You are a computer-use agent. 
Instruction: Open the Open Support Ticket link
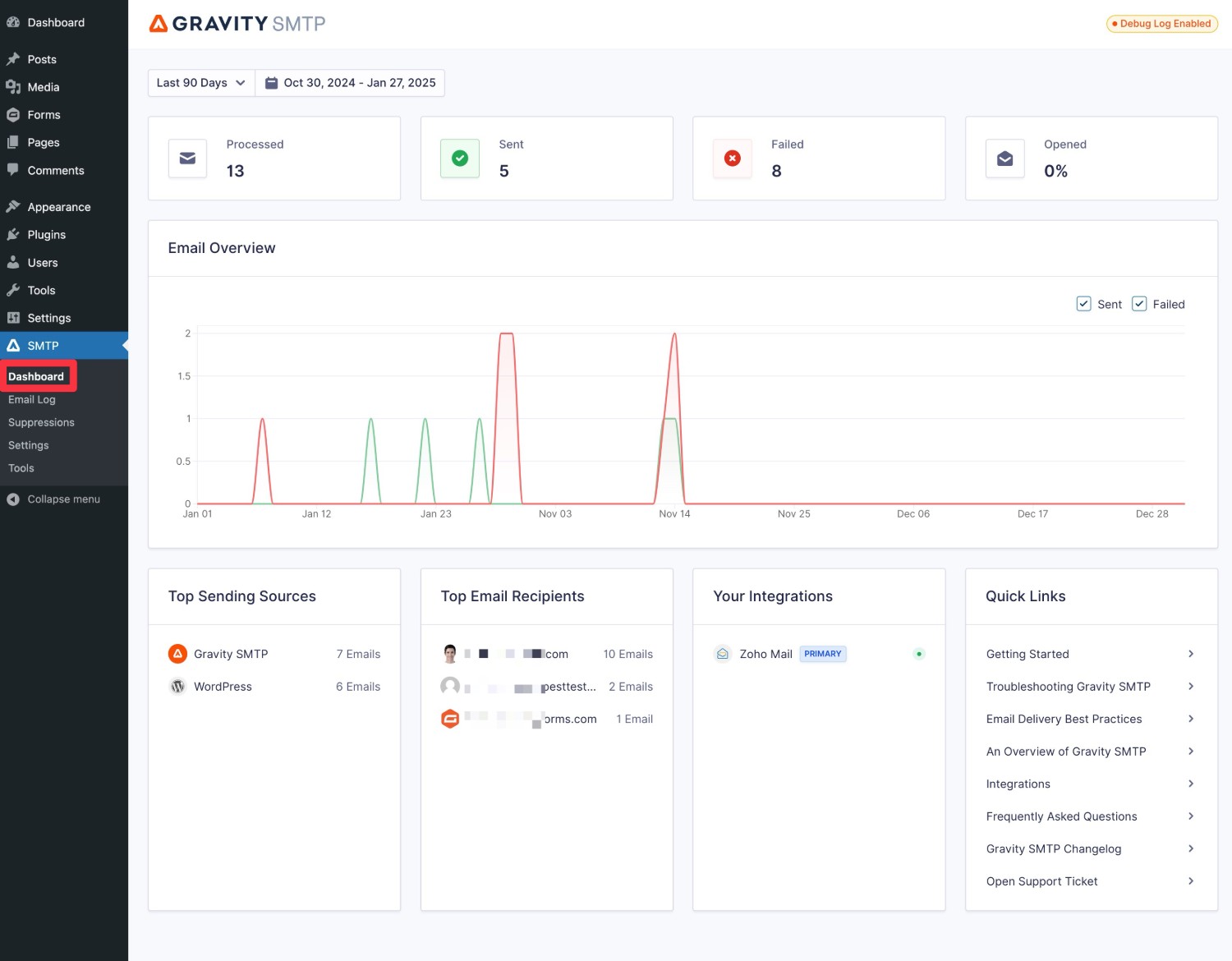pyautogui.click(x=1042, y=881)
